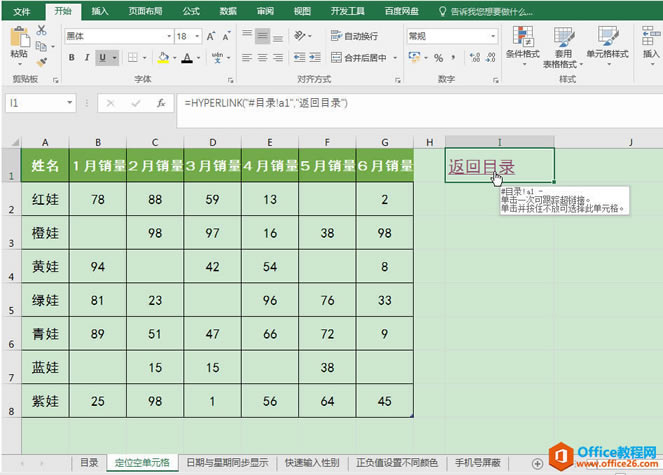Image resolution: width=663 pixels, height=475 pixels.
Task: Align text to bottom of cell
Action: 278,37
